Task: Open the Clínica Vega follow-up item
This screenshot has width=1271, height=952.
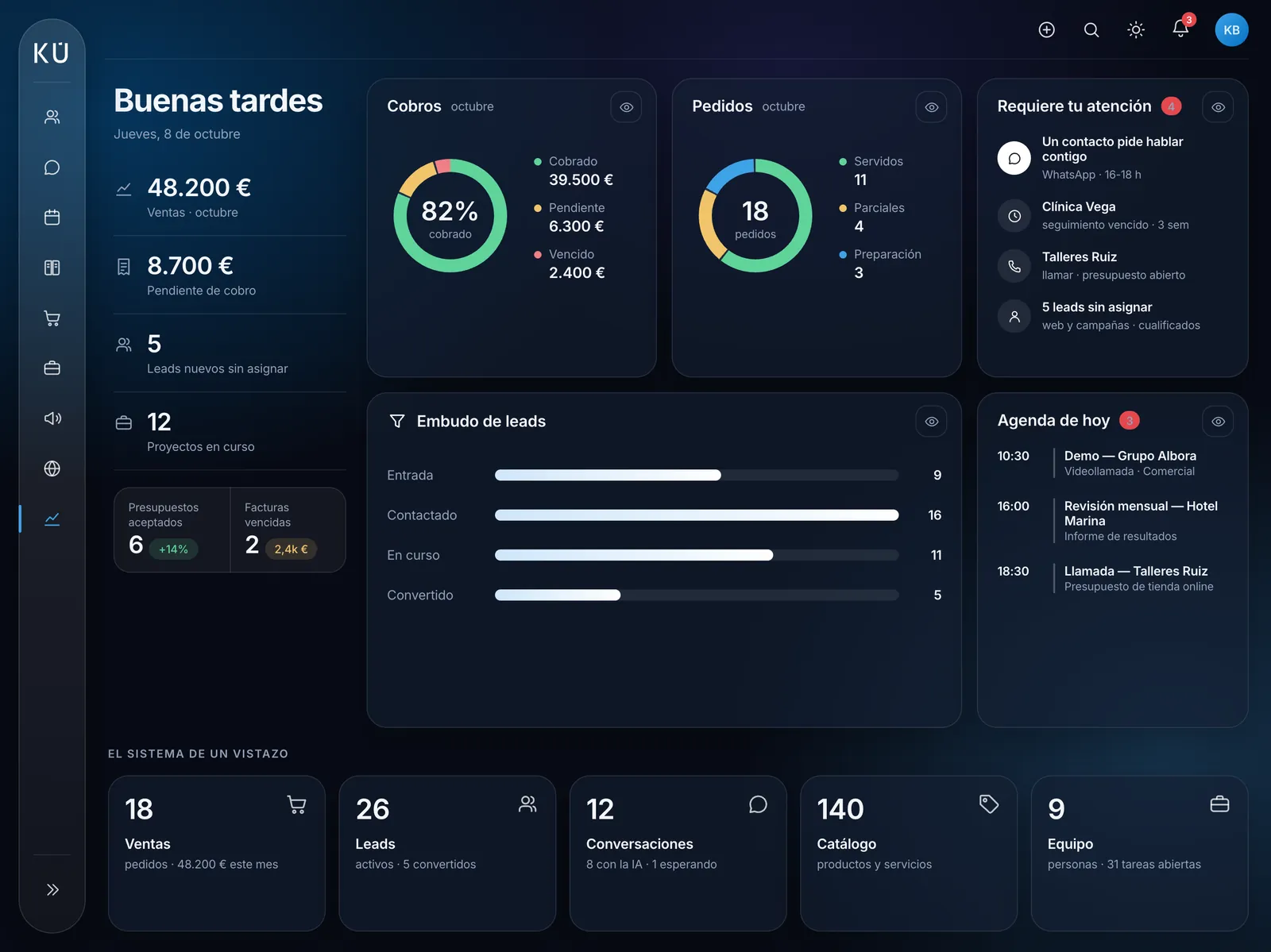Action: (1112, 215)
